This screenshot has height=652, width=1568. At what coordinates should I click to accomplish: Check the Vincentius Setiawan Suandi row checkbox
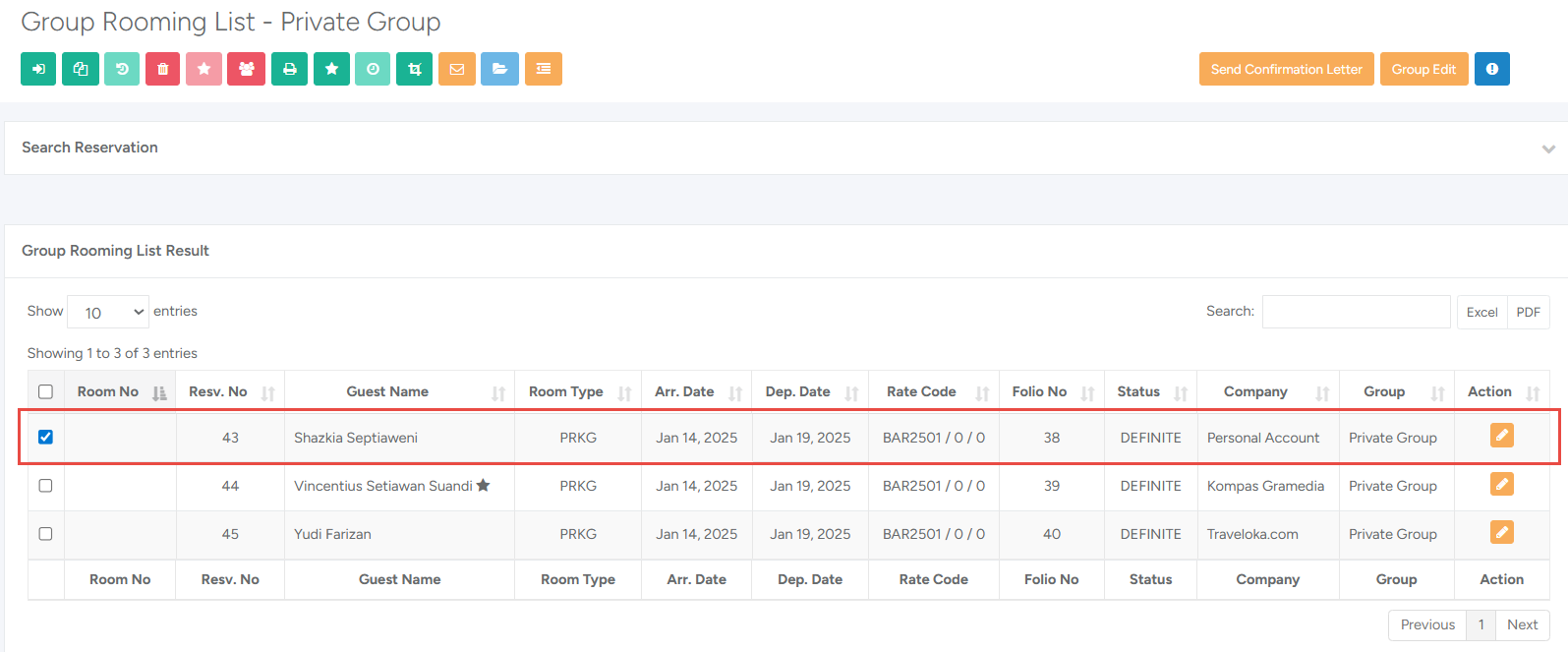45,485
